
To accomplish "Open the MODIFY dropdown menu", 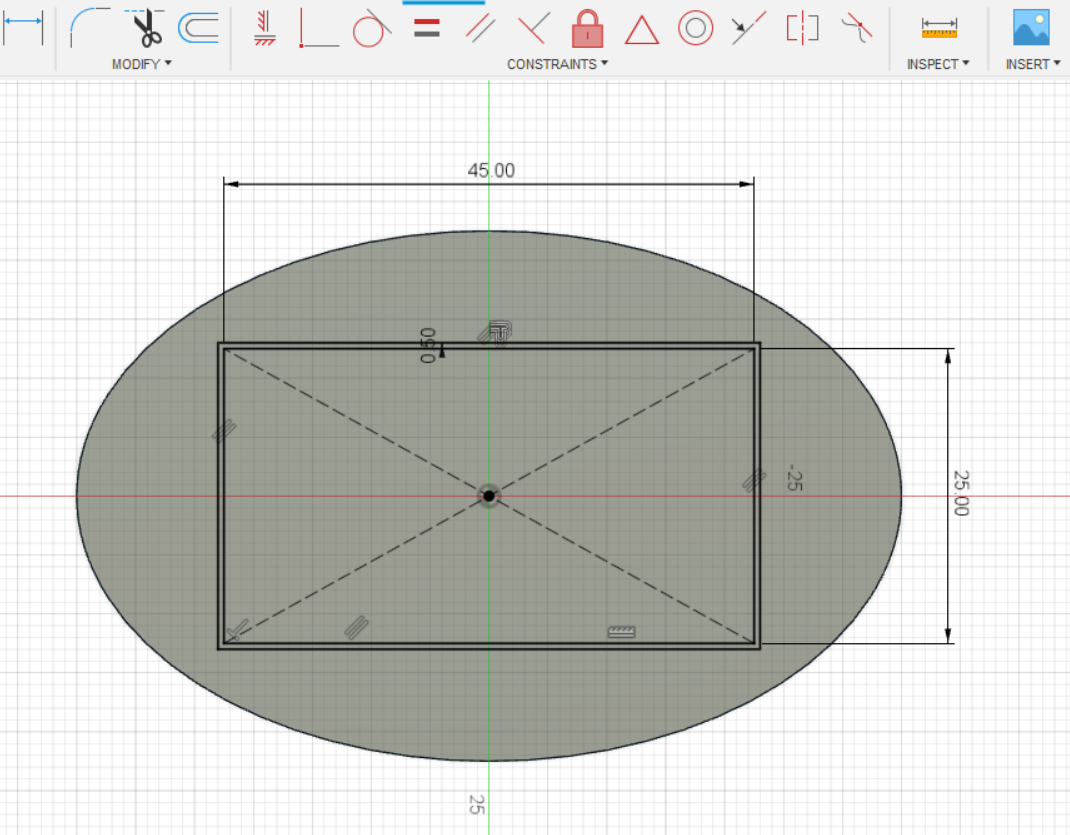I will tap(141, 64).
